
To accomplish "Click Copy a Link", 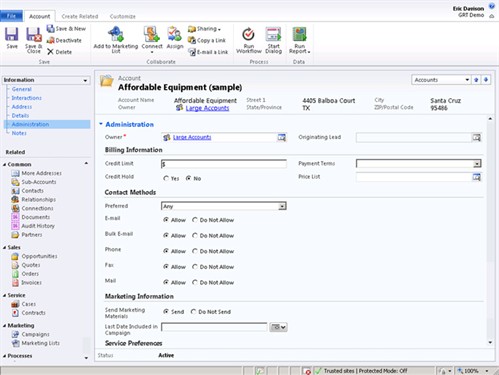I will (207, 40).
